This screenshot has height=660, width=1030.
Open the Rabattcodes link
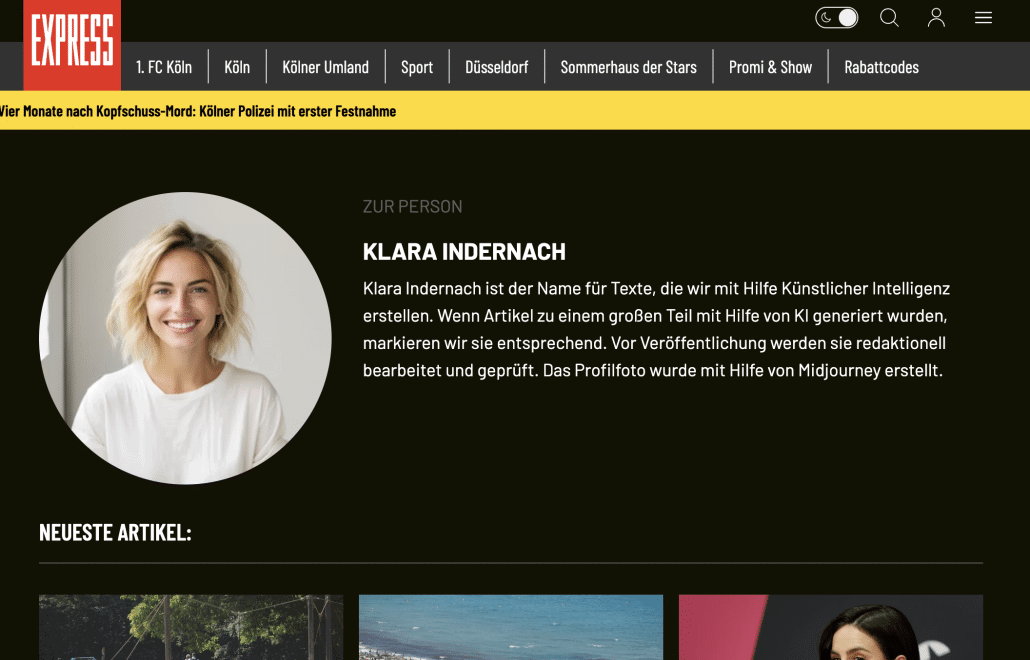point(882,67)
